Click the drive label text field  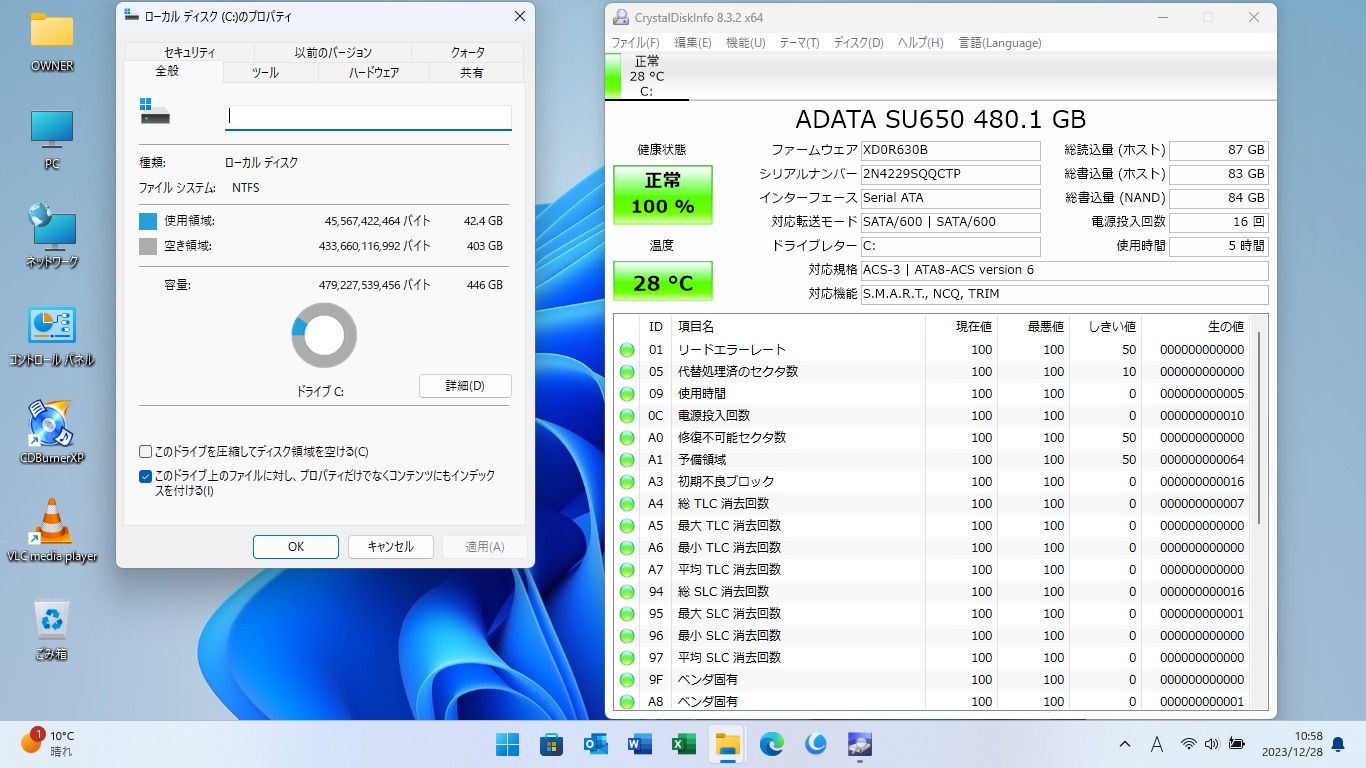[368, 116]
